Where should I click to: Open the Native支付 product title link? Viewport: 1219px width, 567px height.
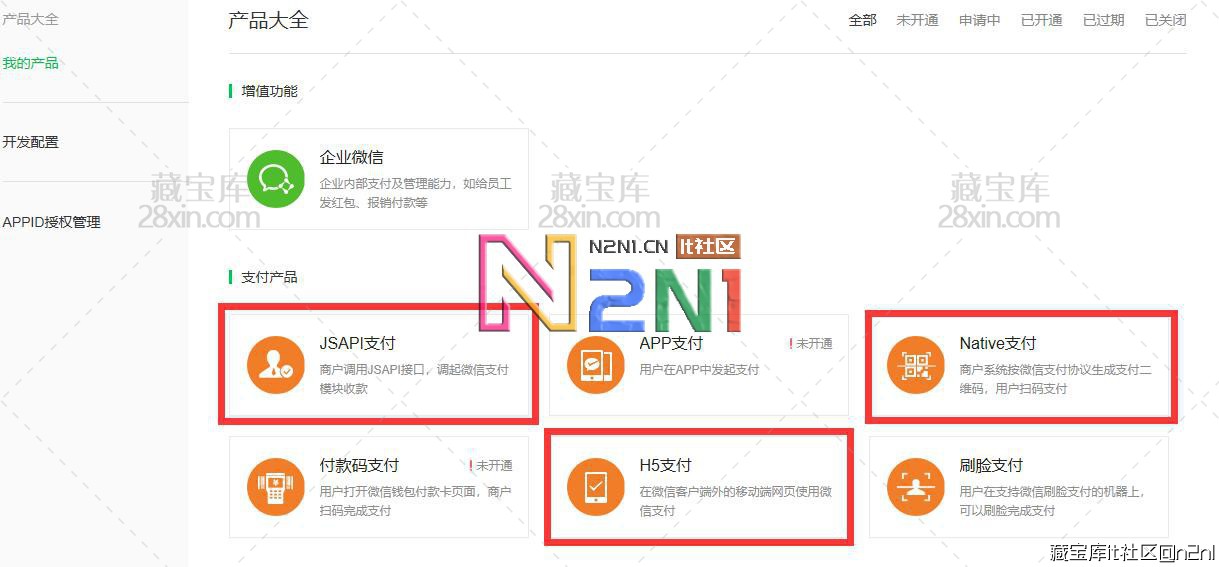point(997,343)
